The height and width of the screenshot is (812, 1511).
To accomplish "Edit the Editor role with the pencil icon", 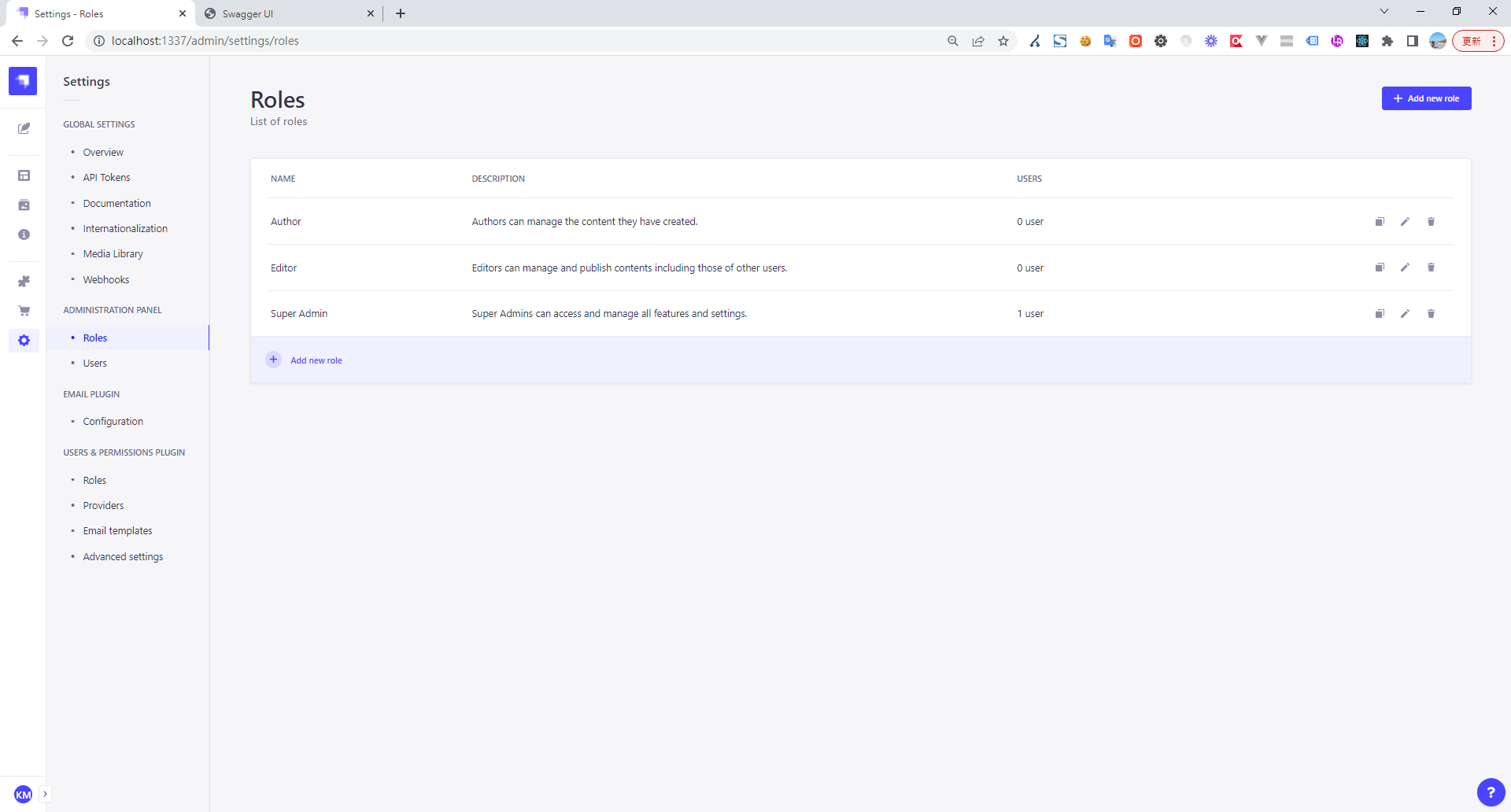I will point(1405,268).
